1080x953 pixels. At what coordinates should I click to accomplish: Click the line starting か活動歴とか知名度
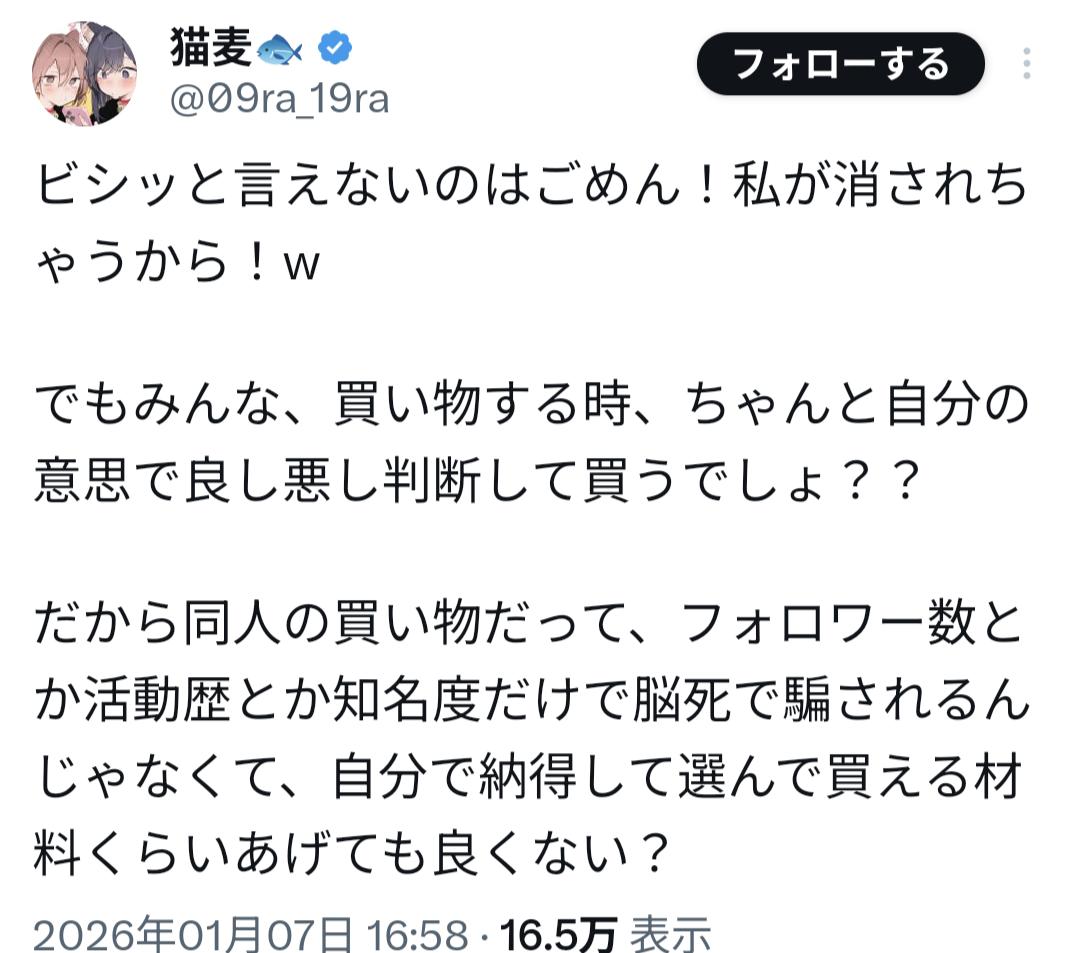pyautogui.click(x=531, y=704)
